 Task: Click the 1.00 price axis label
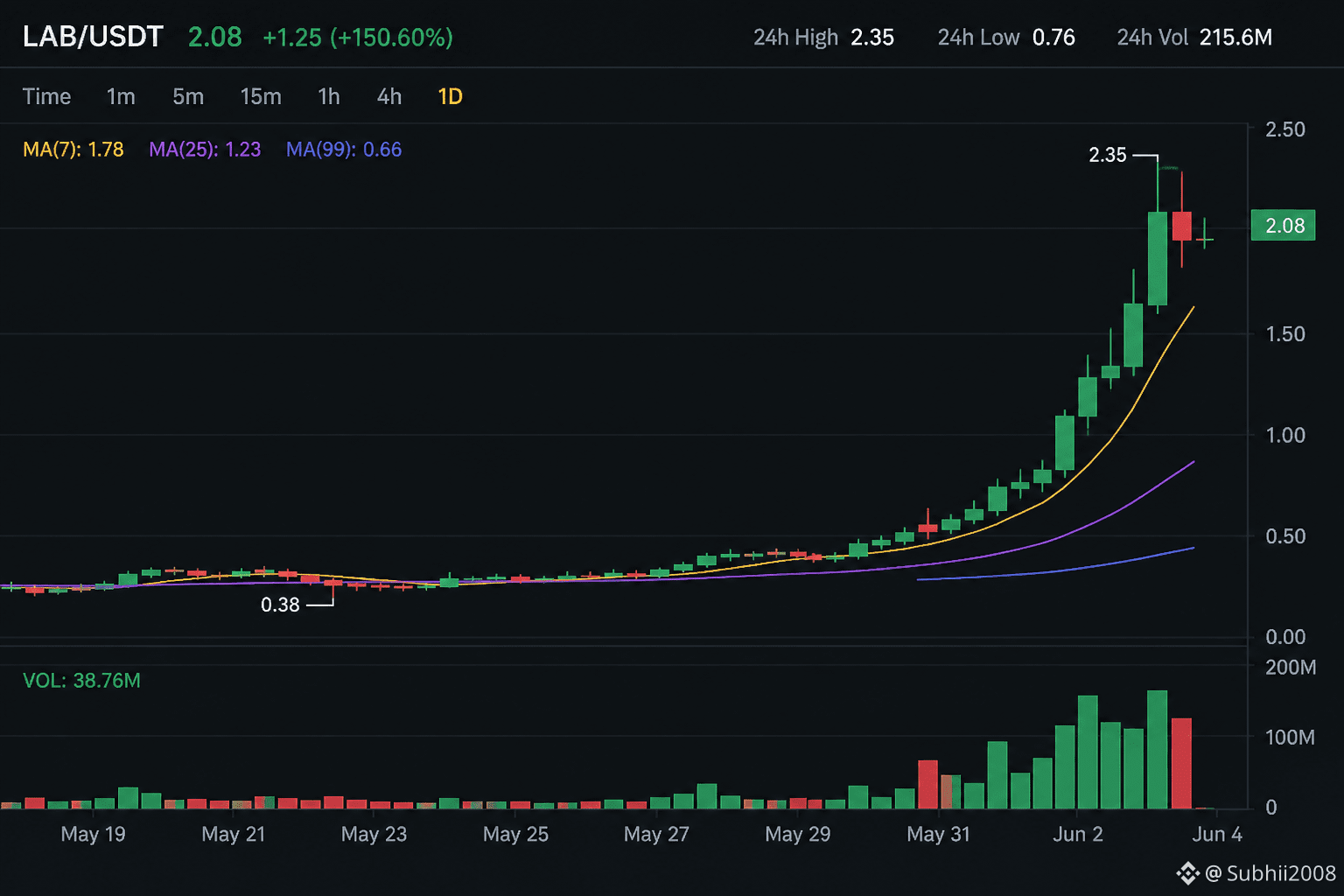1285,435
